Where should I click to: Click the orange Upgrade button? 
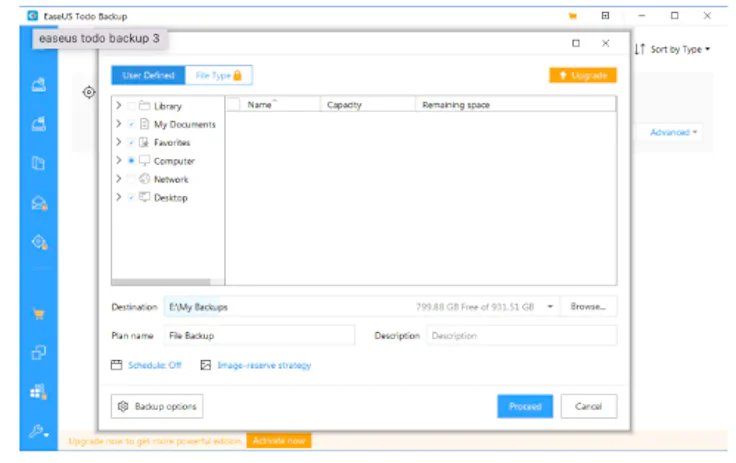(583, 75)
